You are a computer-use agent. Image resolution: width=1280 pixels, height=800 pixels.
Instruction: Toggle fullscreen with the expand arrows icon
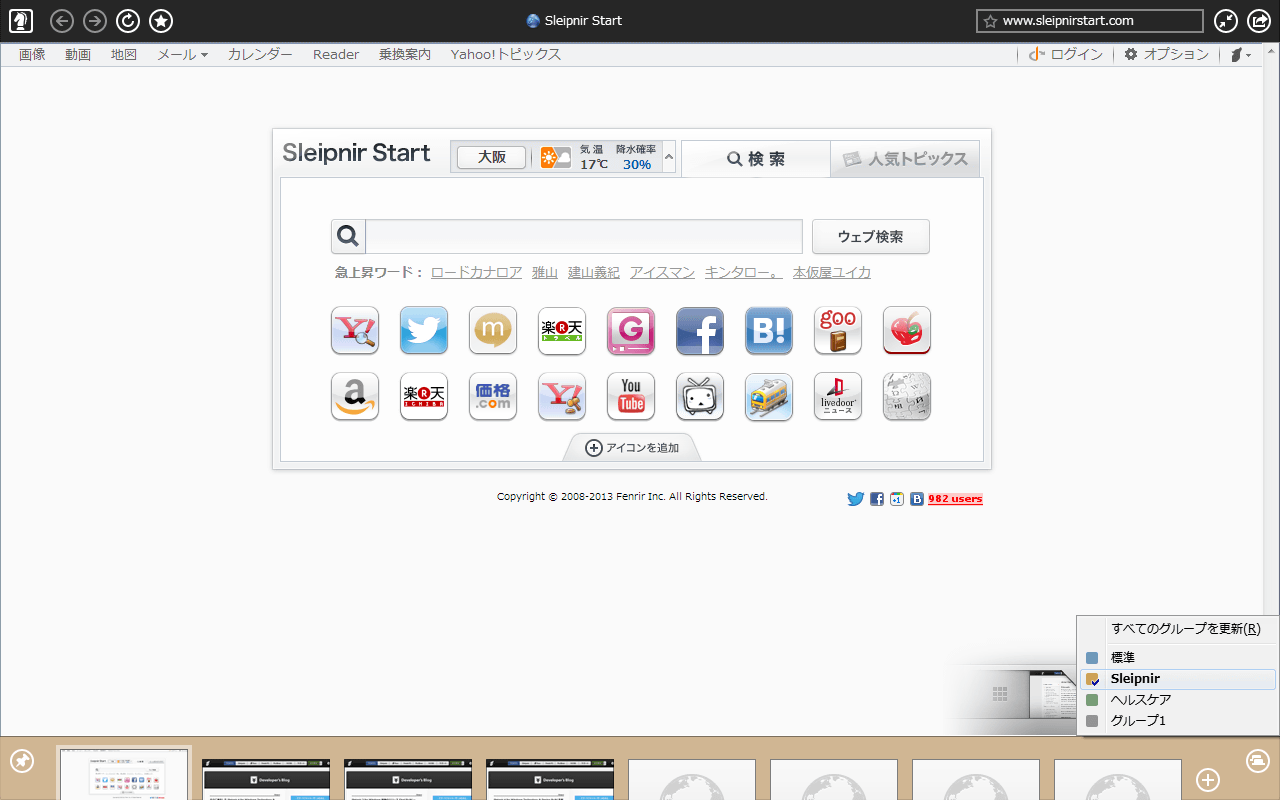pyautogui.click(x=1226, y=20)
